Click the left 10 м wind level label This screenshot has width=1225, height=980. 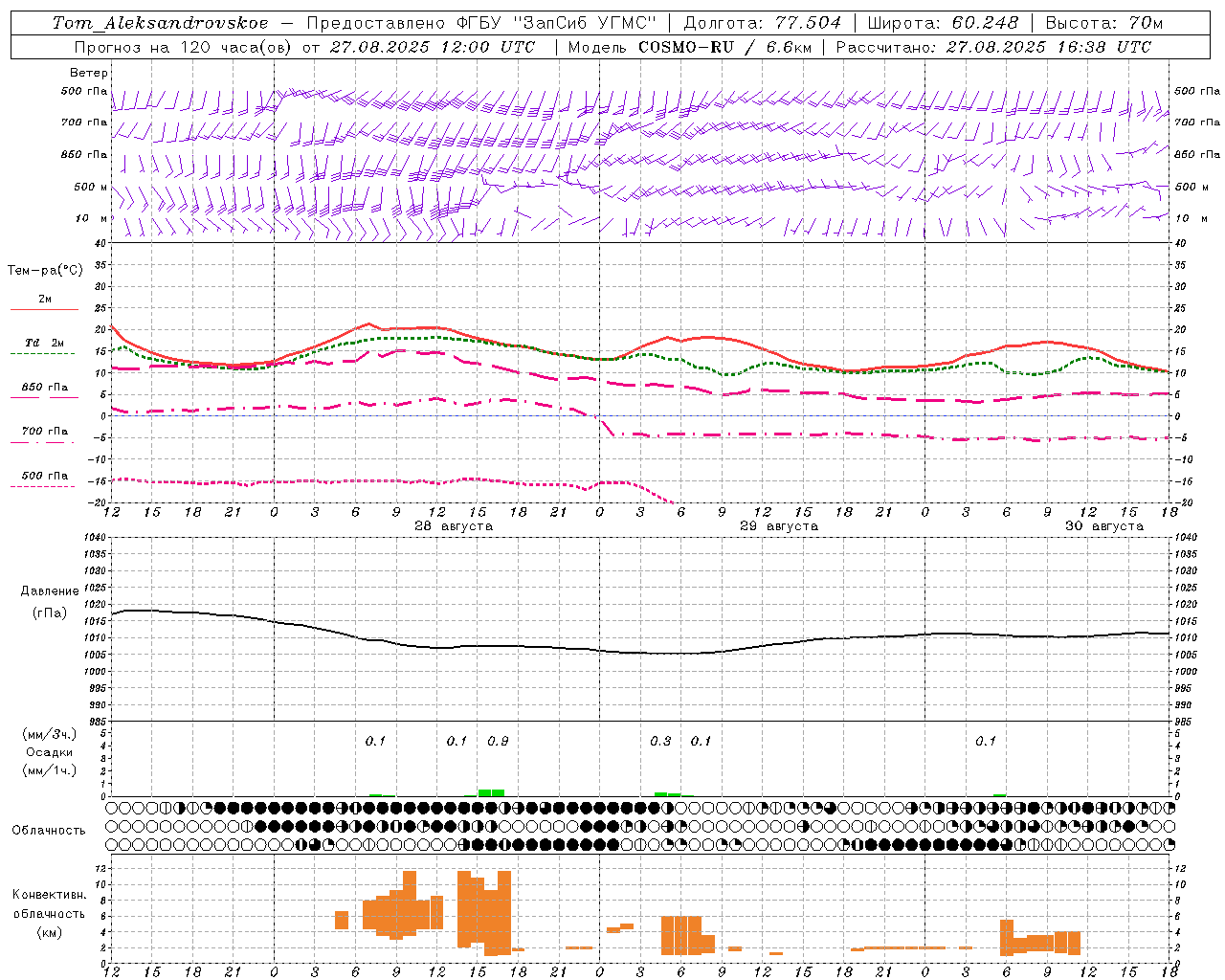(x=92, y=218)
